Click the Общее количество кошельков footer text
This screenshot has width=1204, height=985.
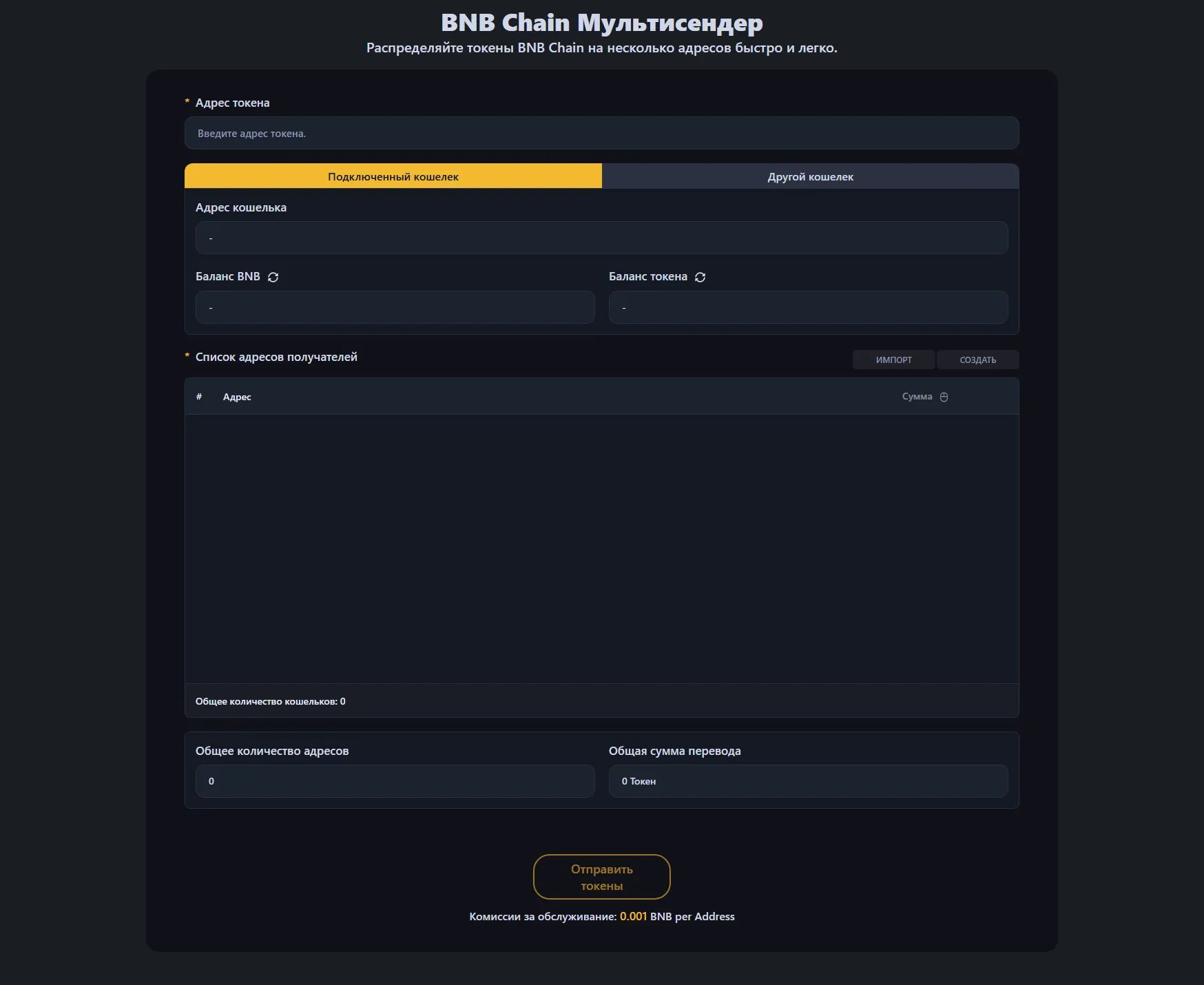pyautogui.click(x=271, y=701)
